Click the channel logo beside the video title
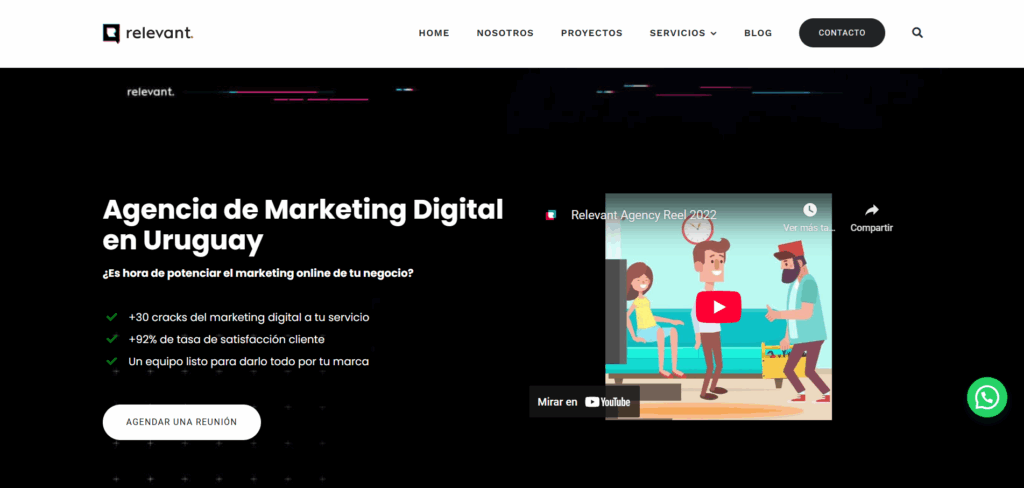Screen dimensions: 1024x488 551,215
